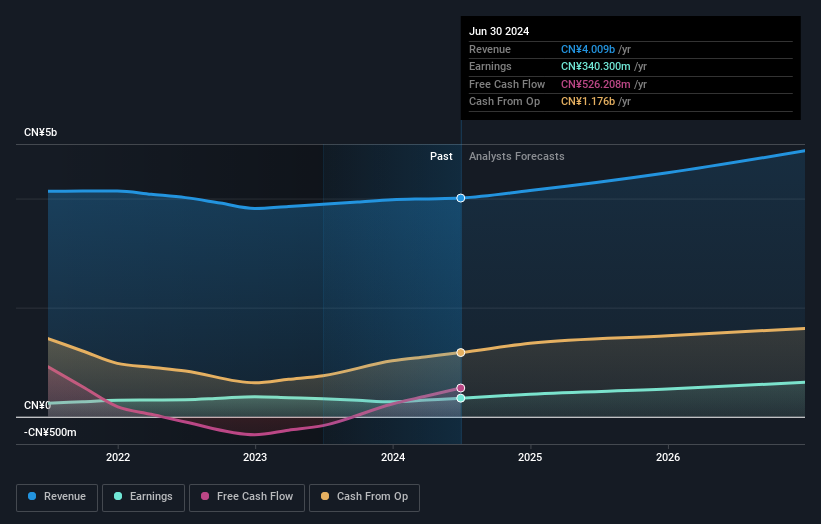Click the CN¥1.176b cash from op value
Image resolution: width=821 pixels, height=524 pixels.
coord(588,102)
